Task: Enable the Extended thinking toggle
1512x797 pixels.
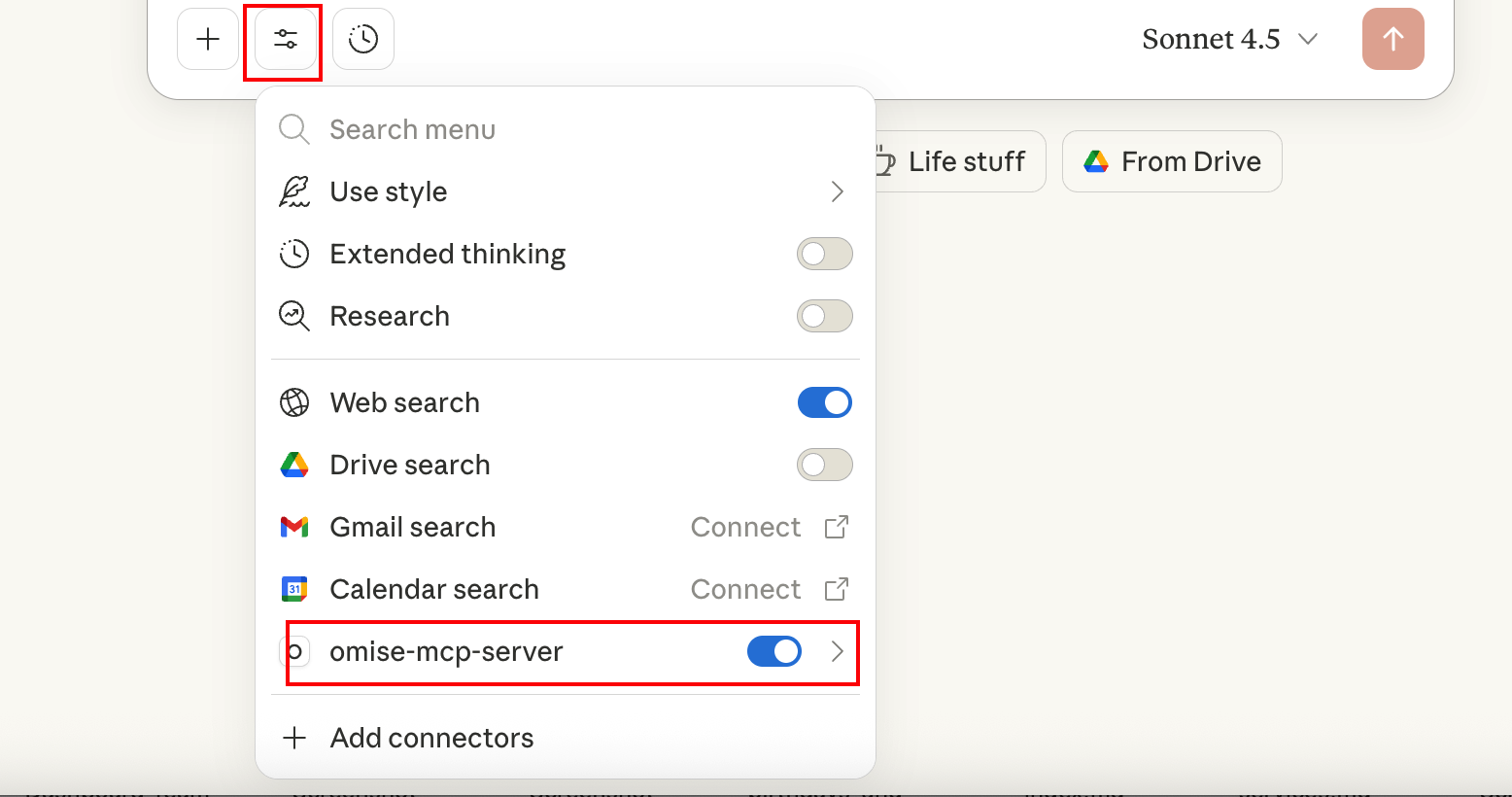Action: pos(824,255)
